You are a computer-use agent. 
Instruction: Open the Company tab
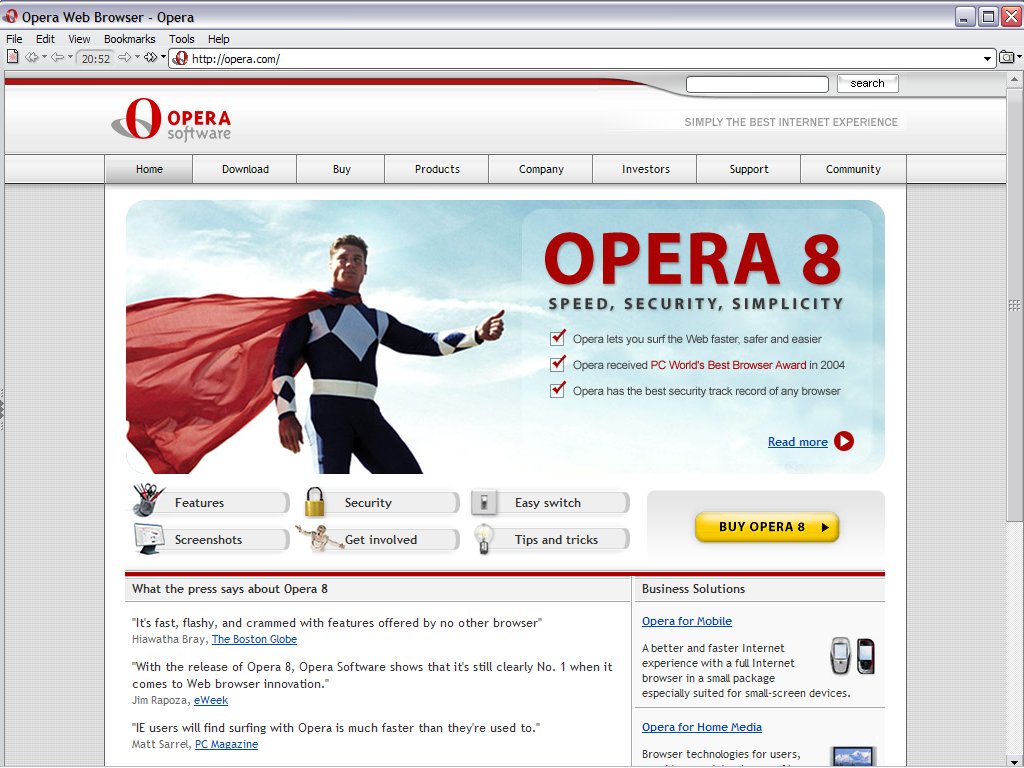541,169
